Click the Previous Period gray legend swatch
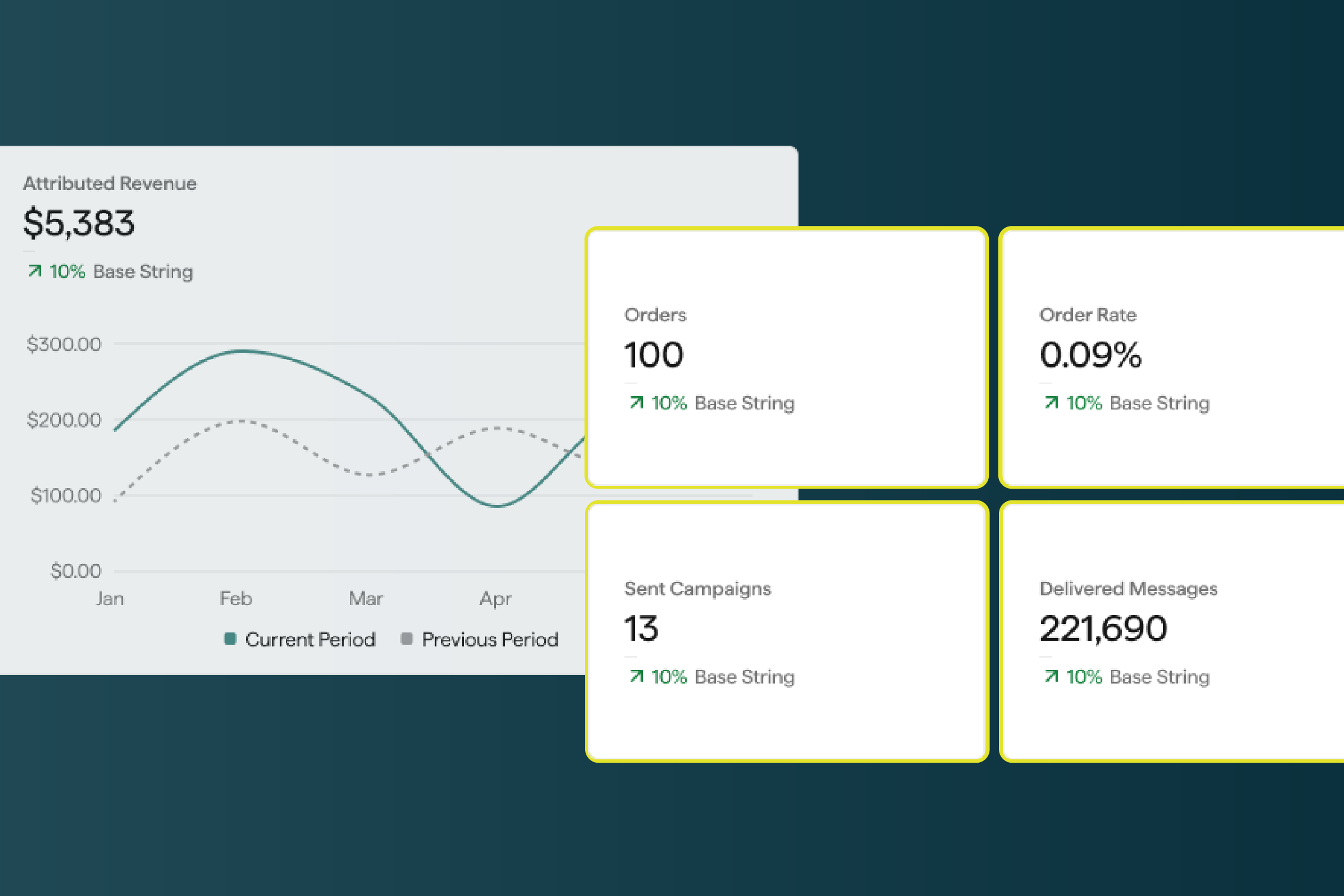The width and height of the screenshot is (1344, 896). point(407,639)
